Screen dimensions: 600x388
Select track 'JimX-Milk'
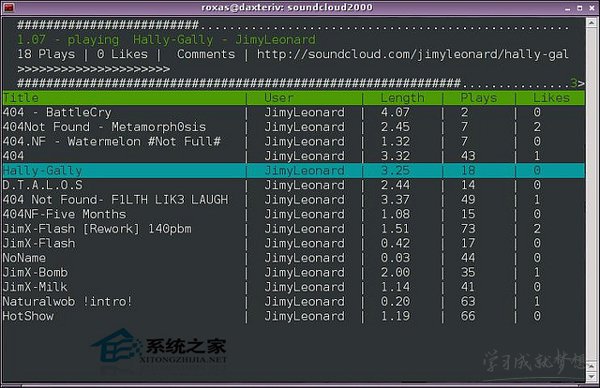coord(293,287)
